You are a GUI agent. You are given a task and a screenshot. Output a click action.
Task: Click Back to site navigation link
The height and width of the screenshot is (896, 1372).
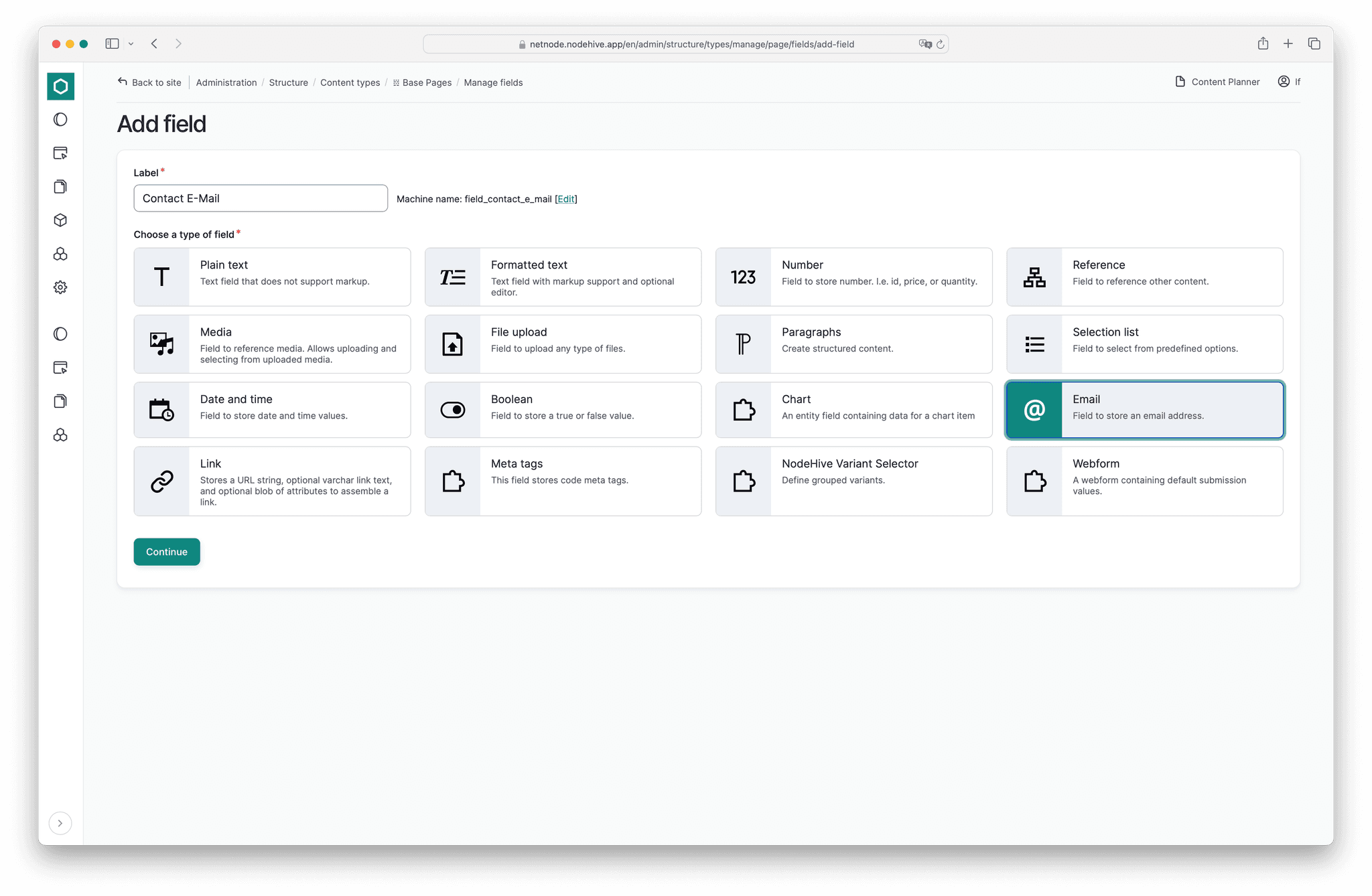[x=150, y=82]
